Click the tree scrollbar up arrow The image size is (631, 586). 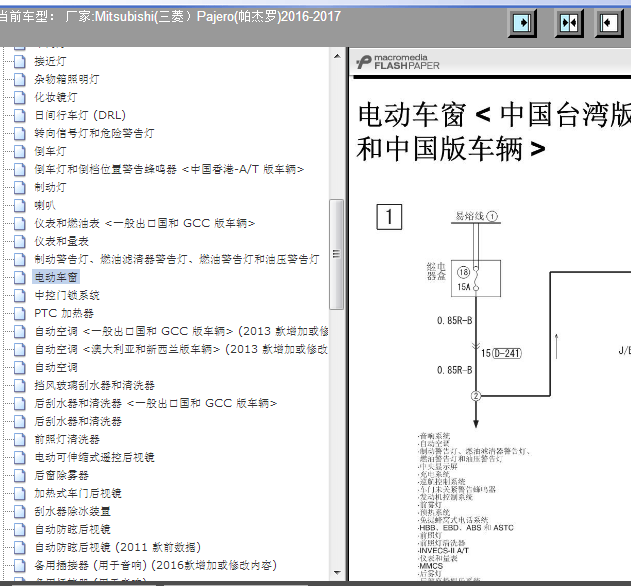tap(337, 56)
